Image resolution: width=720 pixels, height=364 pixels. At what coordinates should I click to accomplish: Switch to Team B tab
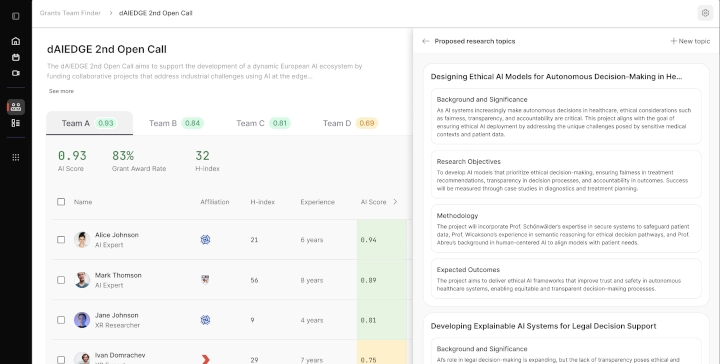176,123
